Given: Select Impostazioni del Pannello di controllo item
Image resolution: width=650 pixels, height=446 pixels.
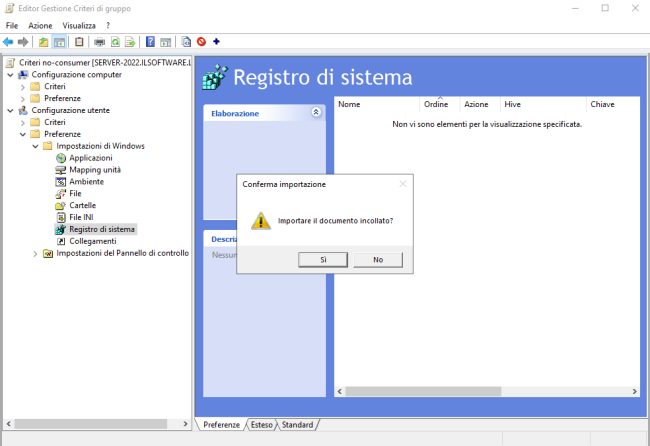Looking at the screenshot, I should [122, 253].
